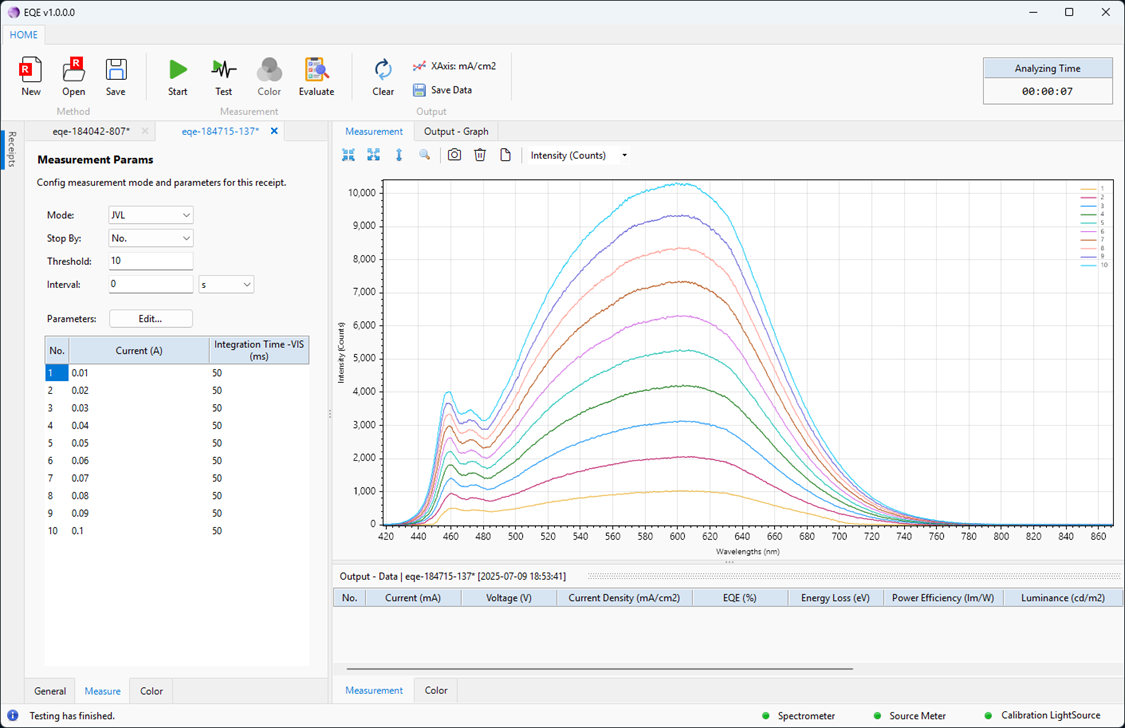Click the vertical fit arrow icon
This screenshot has width=1125, height=728.
pyautogui.click(x=399, y=155)
